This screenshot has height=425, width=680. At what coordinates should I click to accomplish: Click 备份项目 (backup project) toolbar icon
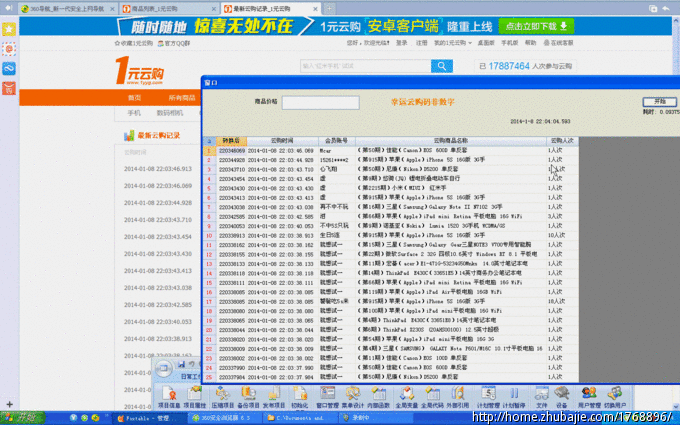tap(248, 397)
